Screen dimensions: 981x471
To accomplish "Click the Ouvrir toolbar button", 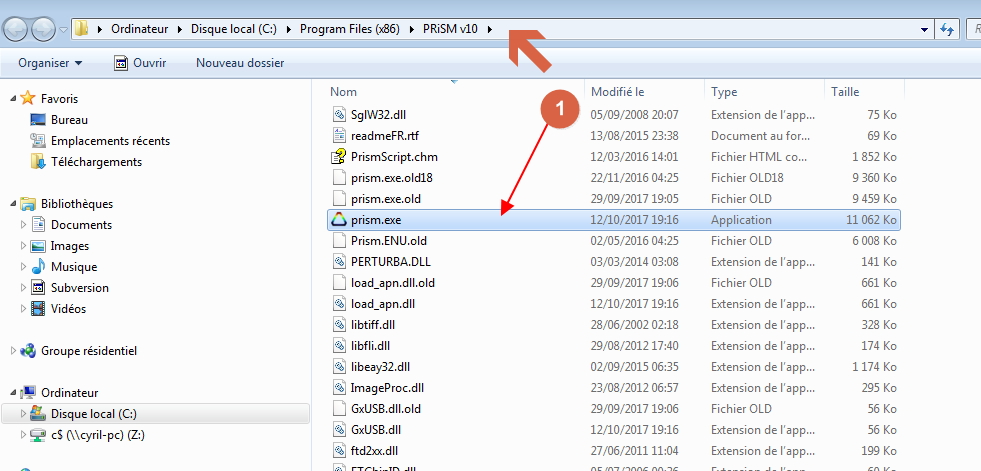I will click(140, 63).
